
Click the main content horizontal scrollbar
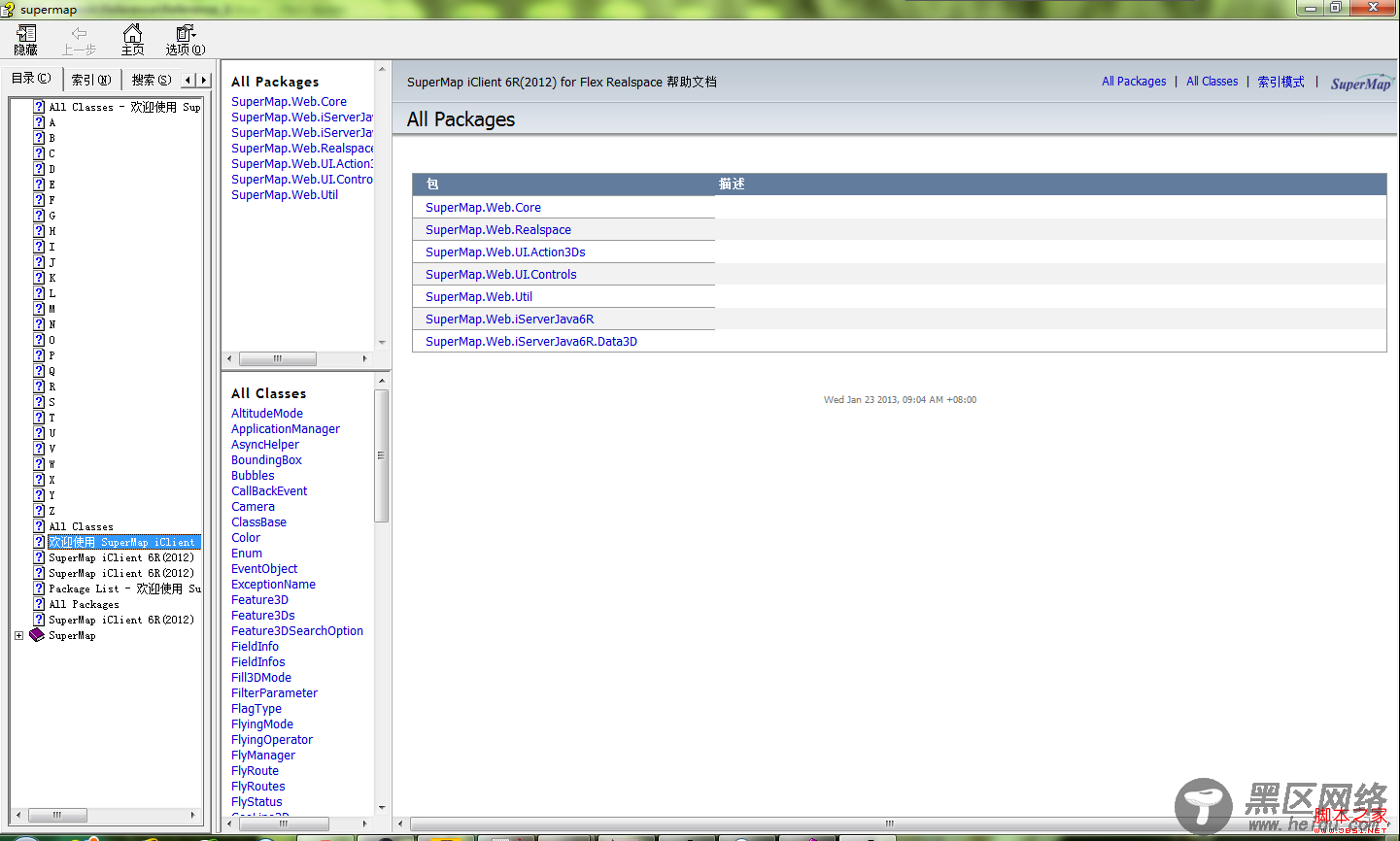point(889,824)
